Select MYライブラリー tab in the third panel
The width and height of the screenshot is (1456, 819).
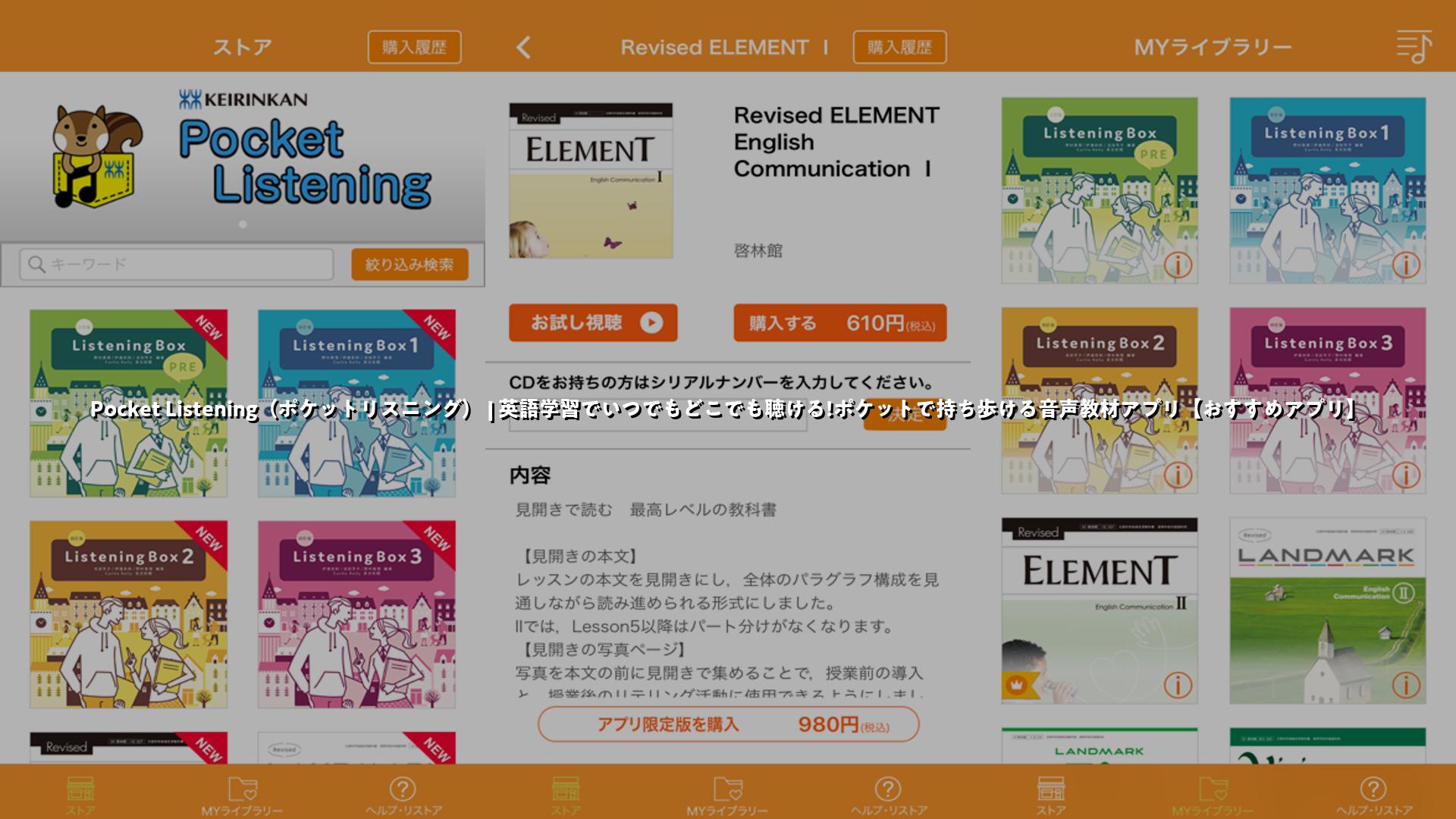point(1213,795)
